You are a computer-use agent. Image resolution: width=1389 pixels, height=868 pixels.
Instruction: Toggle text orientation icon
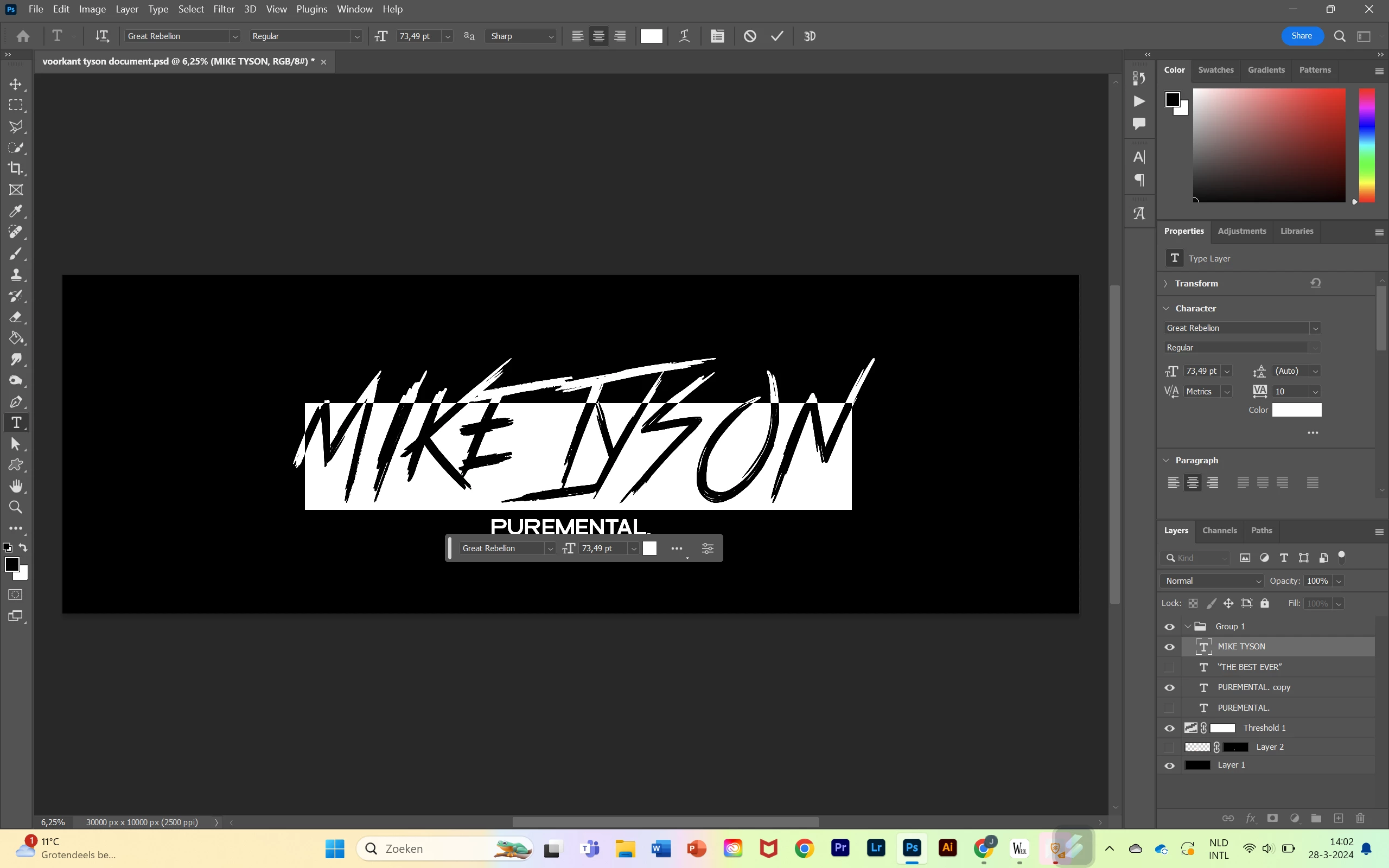click(102, 36)
